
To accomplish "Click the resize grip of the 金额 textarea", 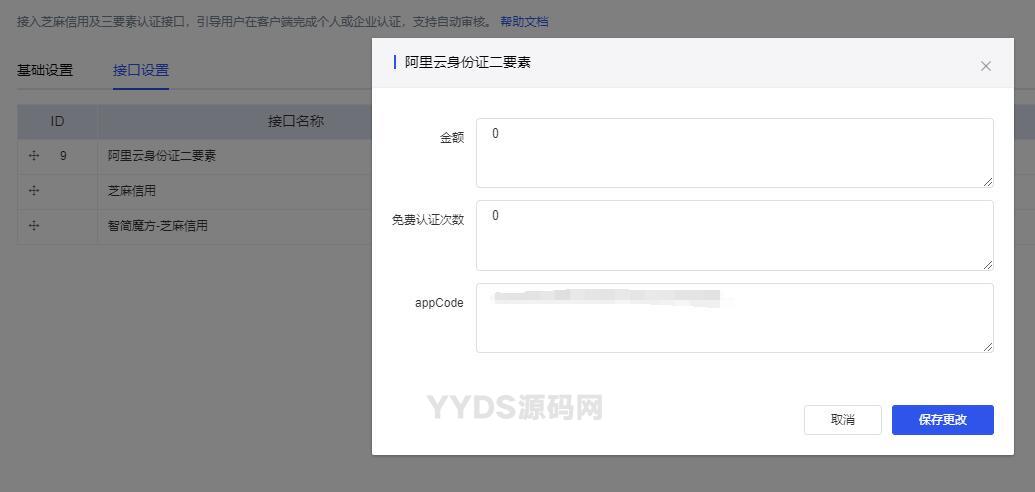I will pos(988,182).
